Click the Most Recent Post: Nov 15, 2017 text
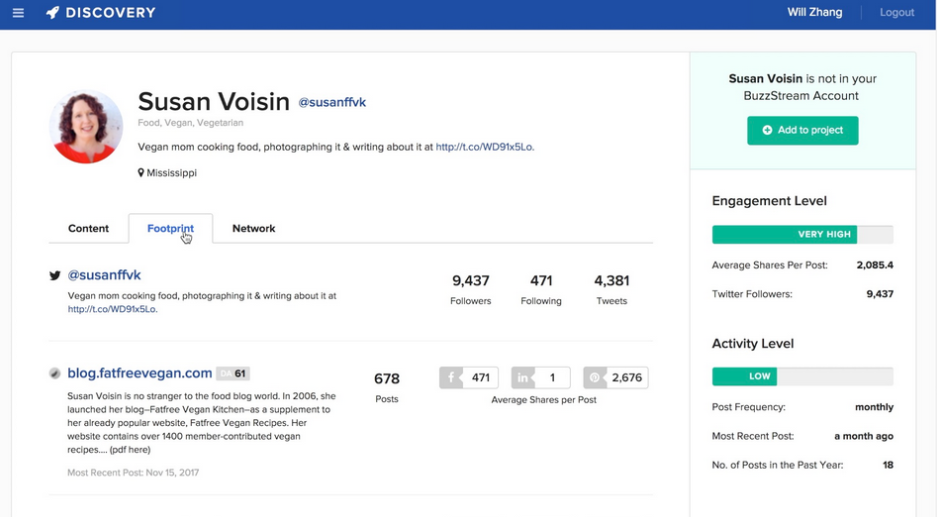Image resolution: width=937 pixels, height=517 pixels. 133,473
